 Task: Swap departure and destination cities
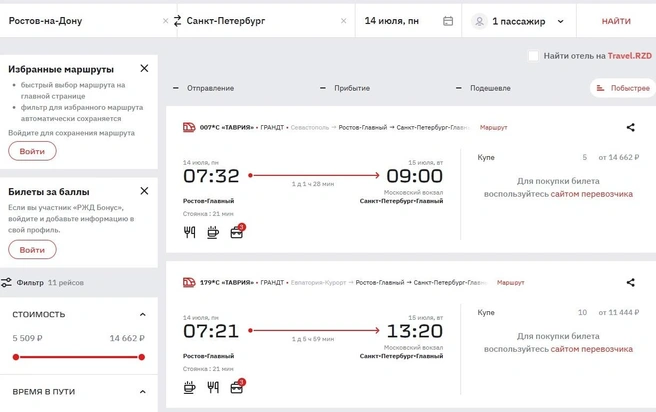point(177,21)
